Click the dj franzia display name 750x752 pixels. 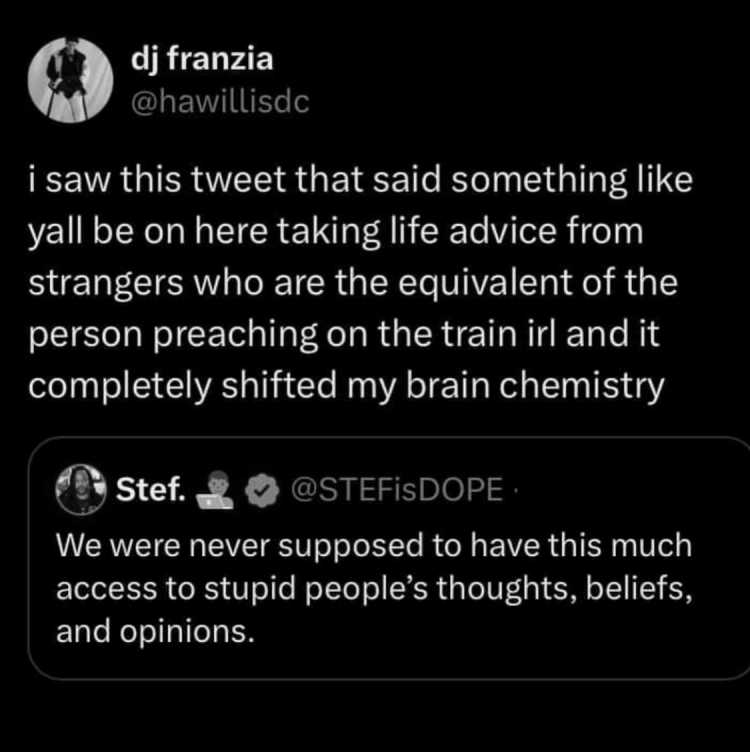[x=202, y=60]
